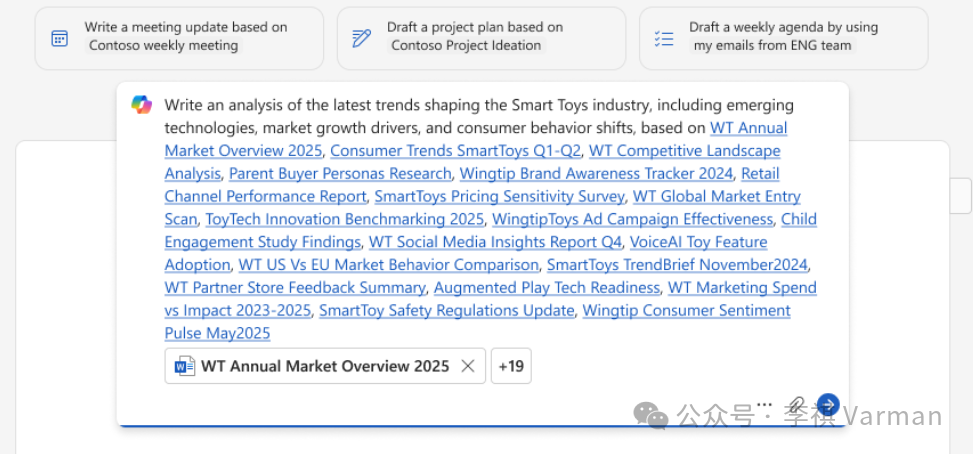Open ToyTech Innovation Benchmarking 2025 link
The height and width of the screenshot is (454, 973).
344,220
